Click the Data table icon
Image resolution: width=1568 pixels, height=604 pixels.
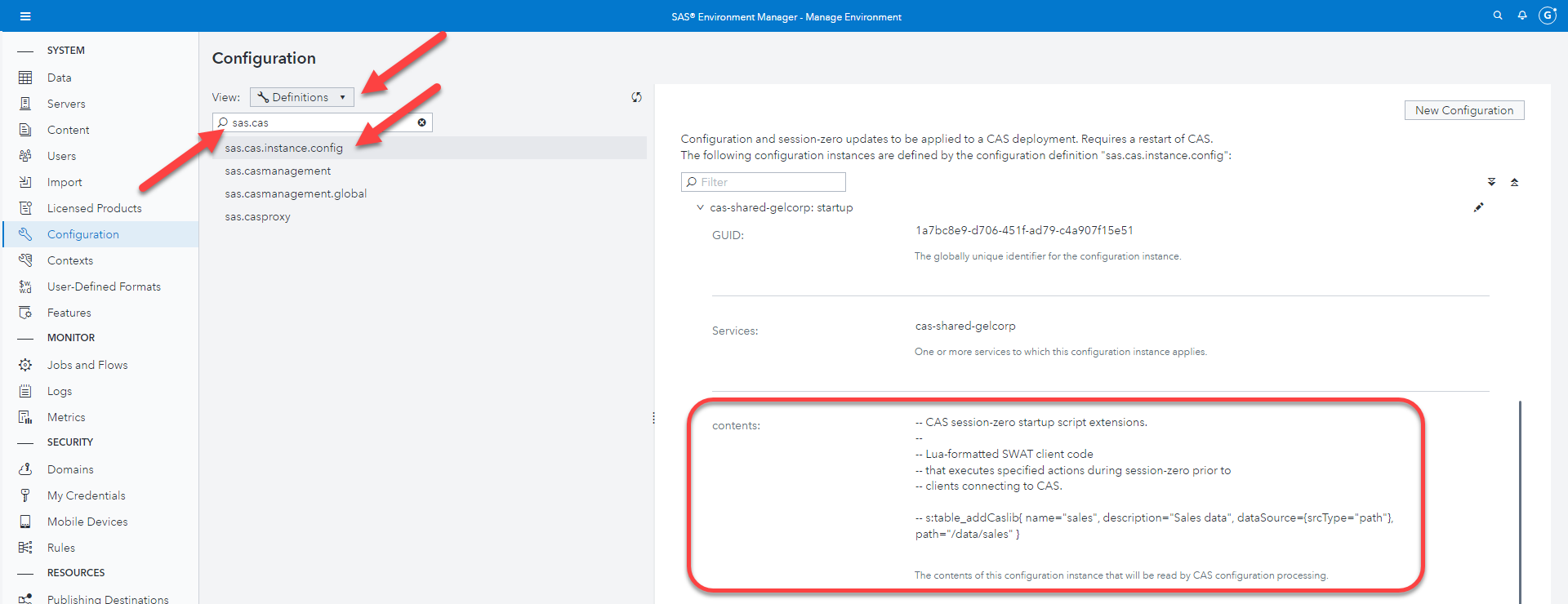(x=25, y=78)
